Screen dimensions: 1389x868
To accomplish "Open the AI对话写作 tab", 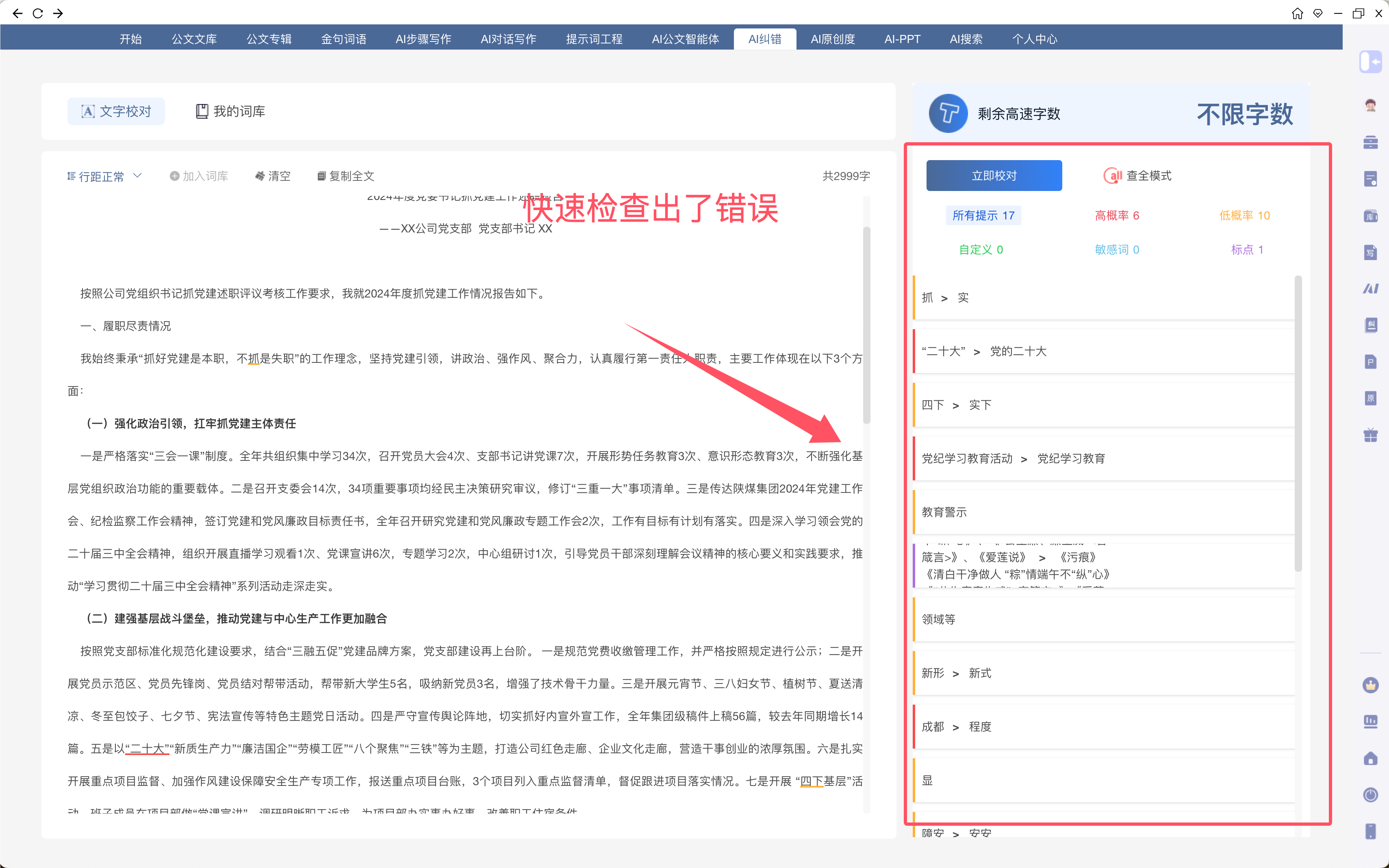I will click(x=508, y=39).
